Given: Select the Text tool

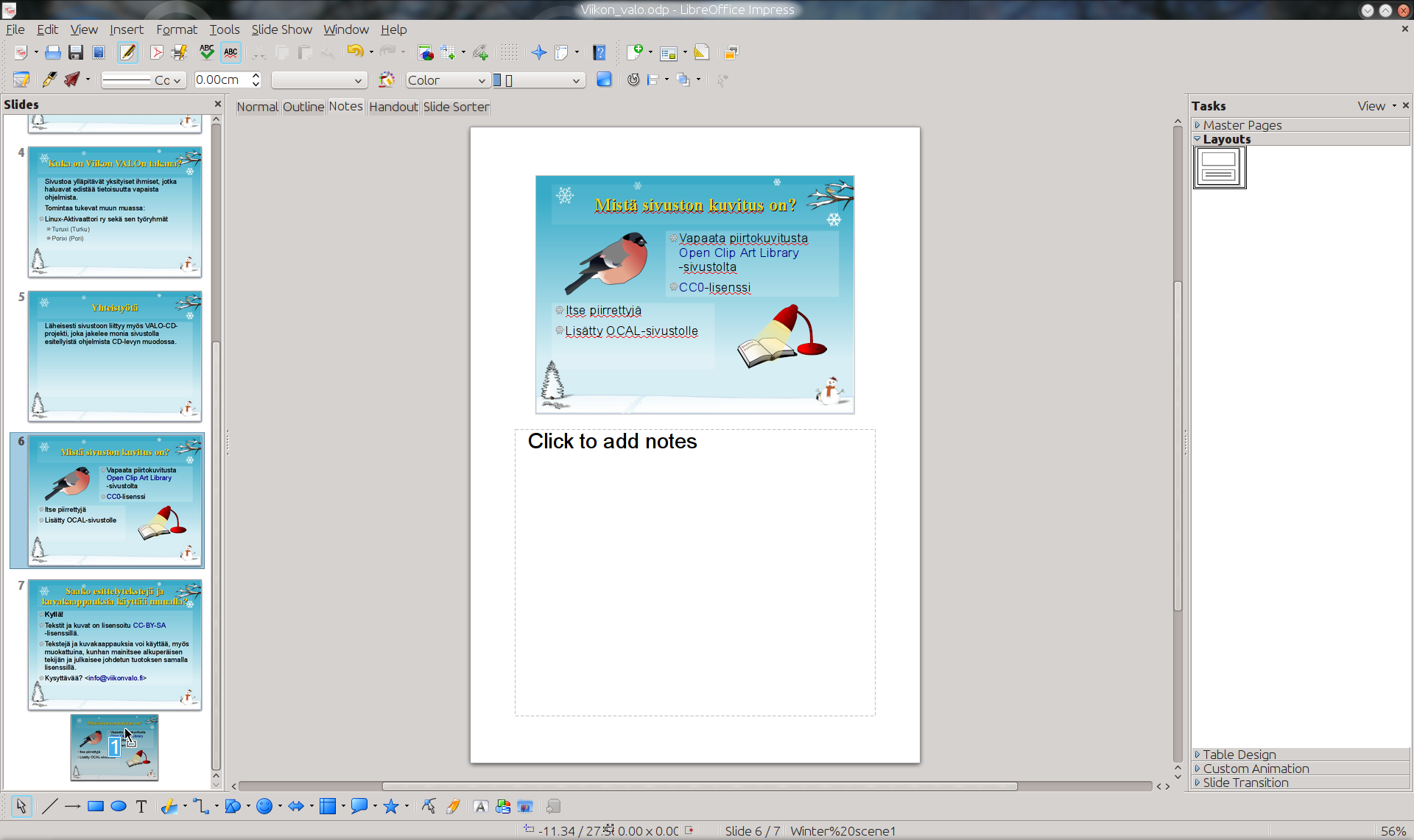Looking at the screenshot, I should click(x=141, y=806).
